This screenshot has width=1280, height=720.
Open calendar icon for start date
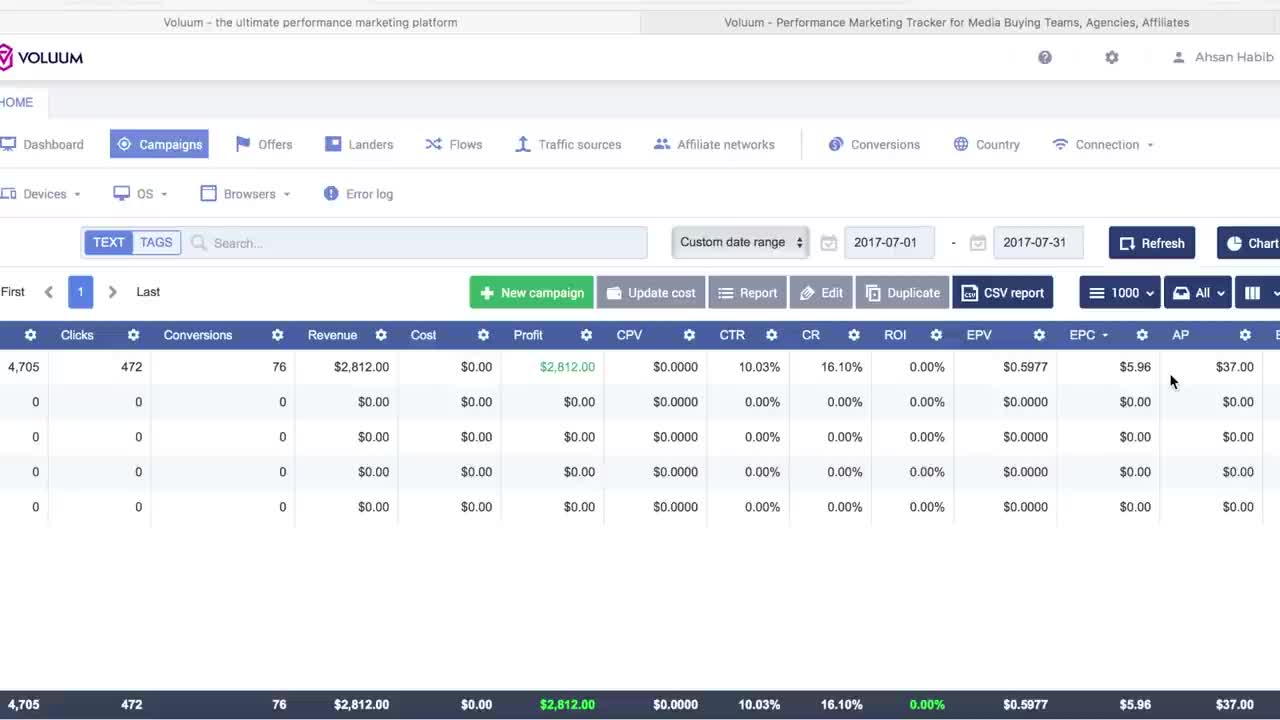click(828, 242)
